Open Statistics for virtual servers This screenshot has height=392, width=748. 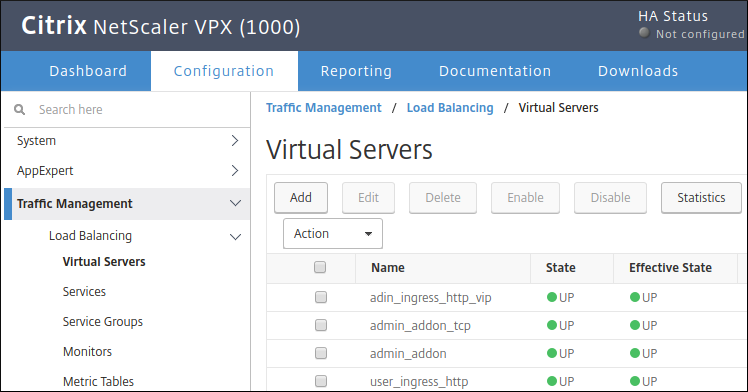coord(701,197)
